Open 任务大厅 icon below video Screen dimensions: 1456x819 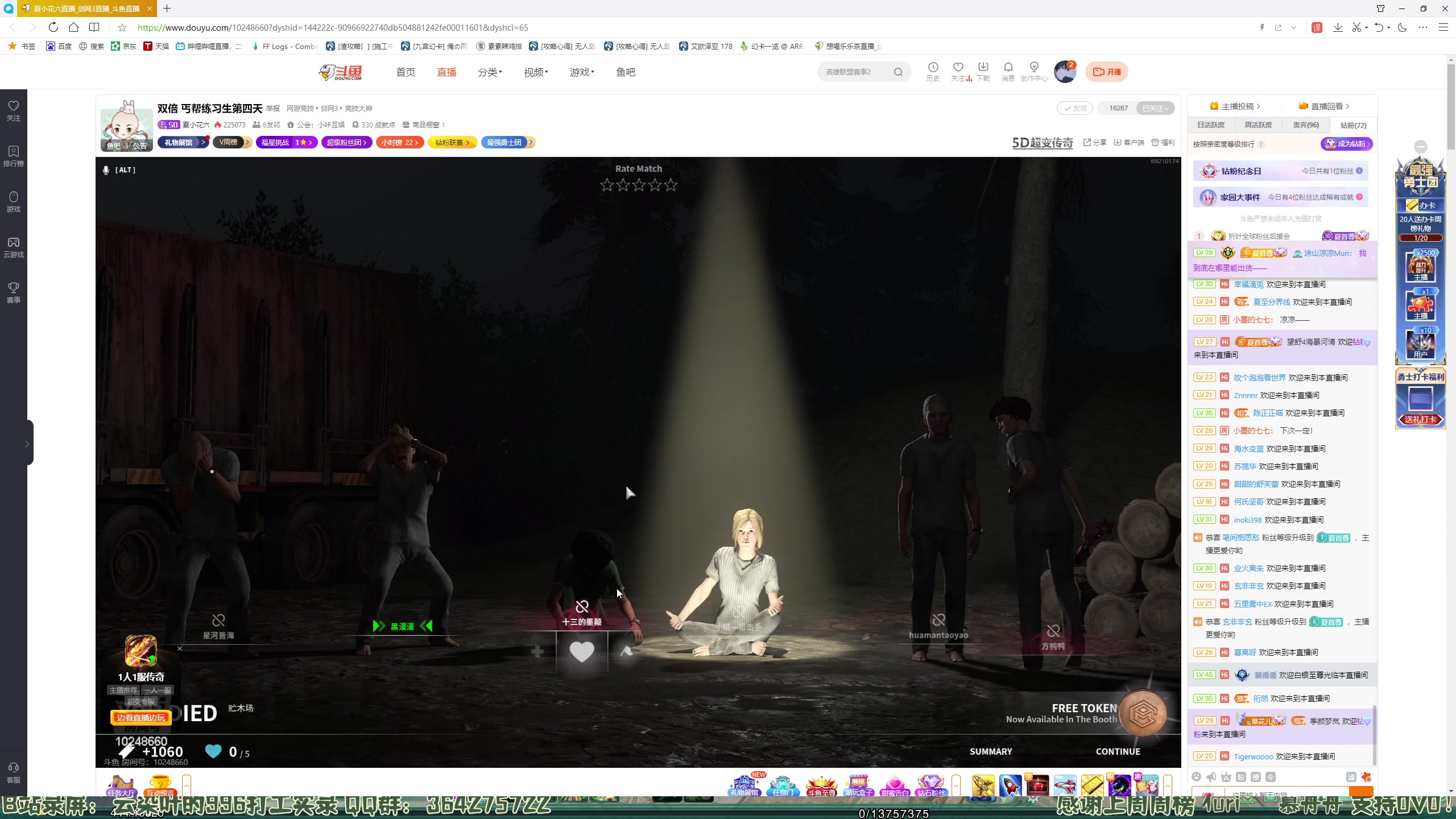pos(122,785)
